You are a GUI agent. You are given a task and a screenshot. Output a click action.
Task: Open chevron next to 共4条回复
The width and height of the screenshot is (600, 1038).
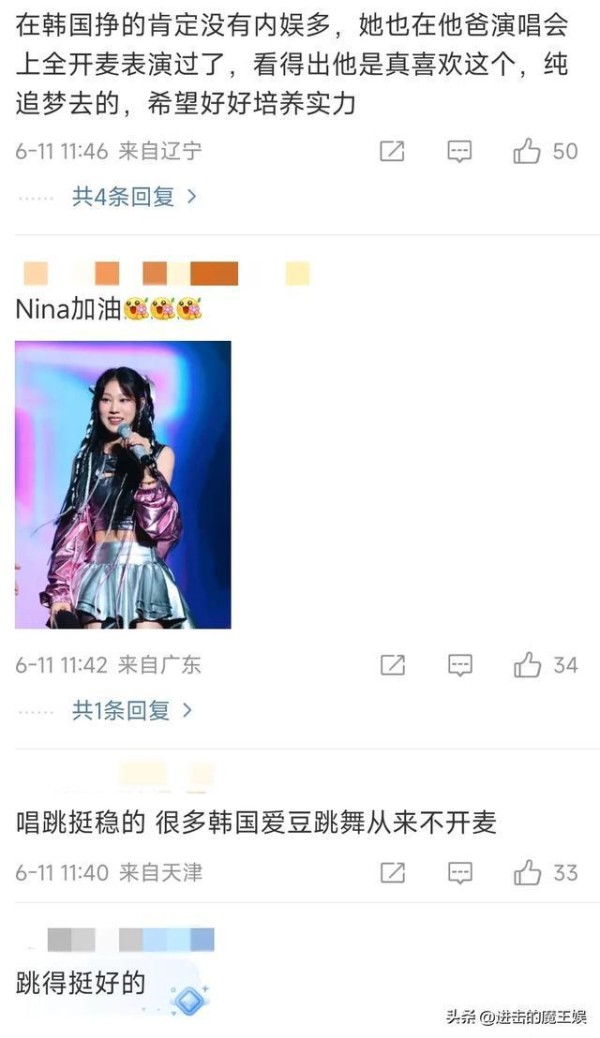pos(192,197)
